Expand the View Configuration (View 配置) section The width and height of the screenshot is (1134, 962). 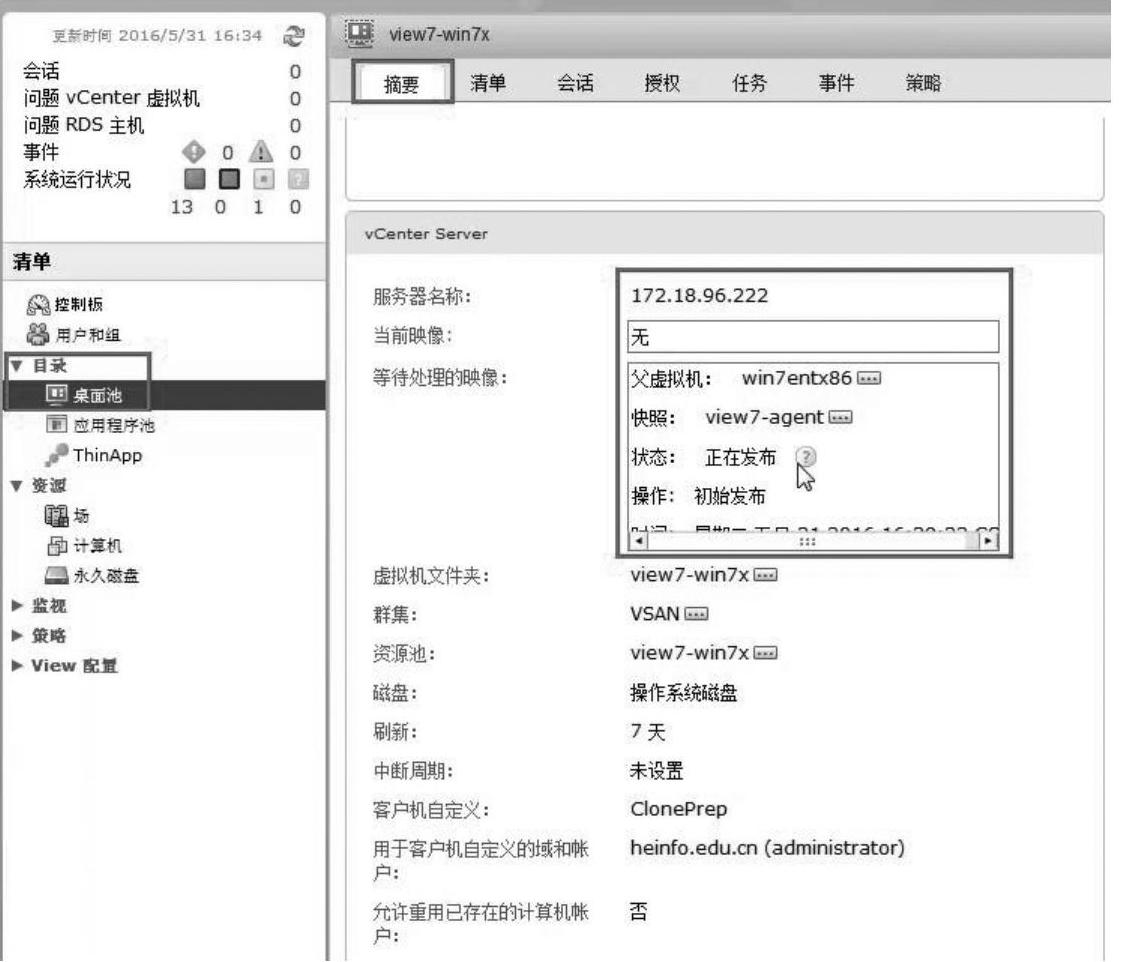point(17,666)
